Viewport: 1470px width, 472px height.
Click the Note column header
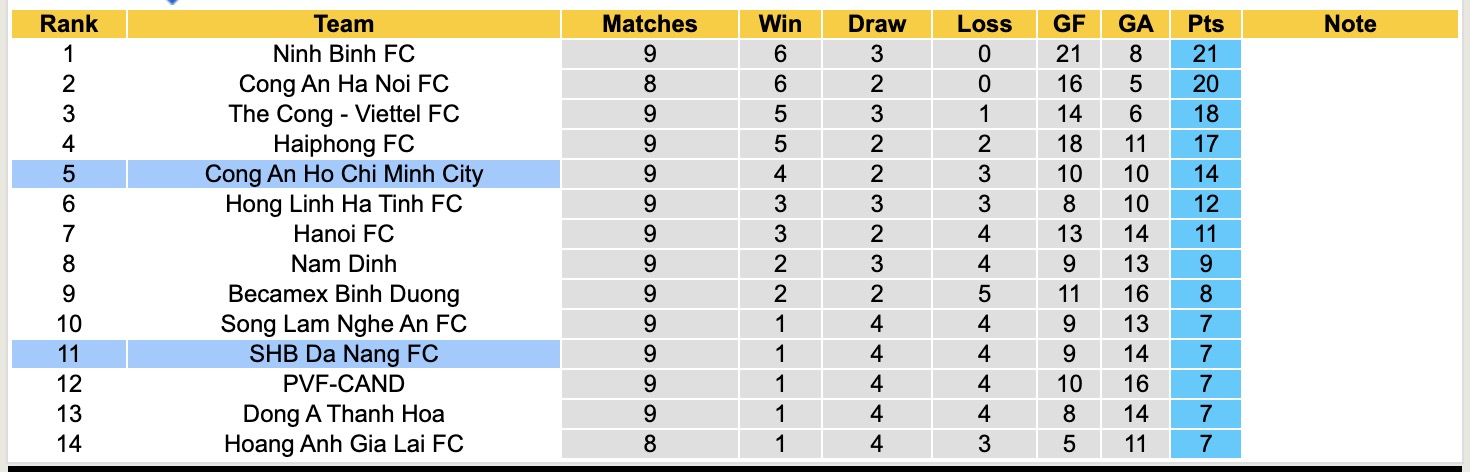coord(1350,24)
